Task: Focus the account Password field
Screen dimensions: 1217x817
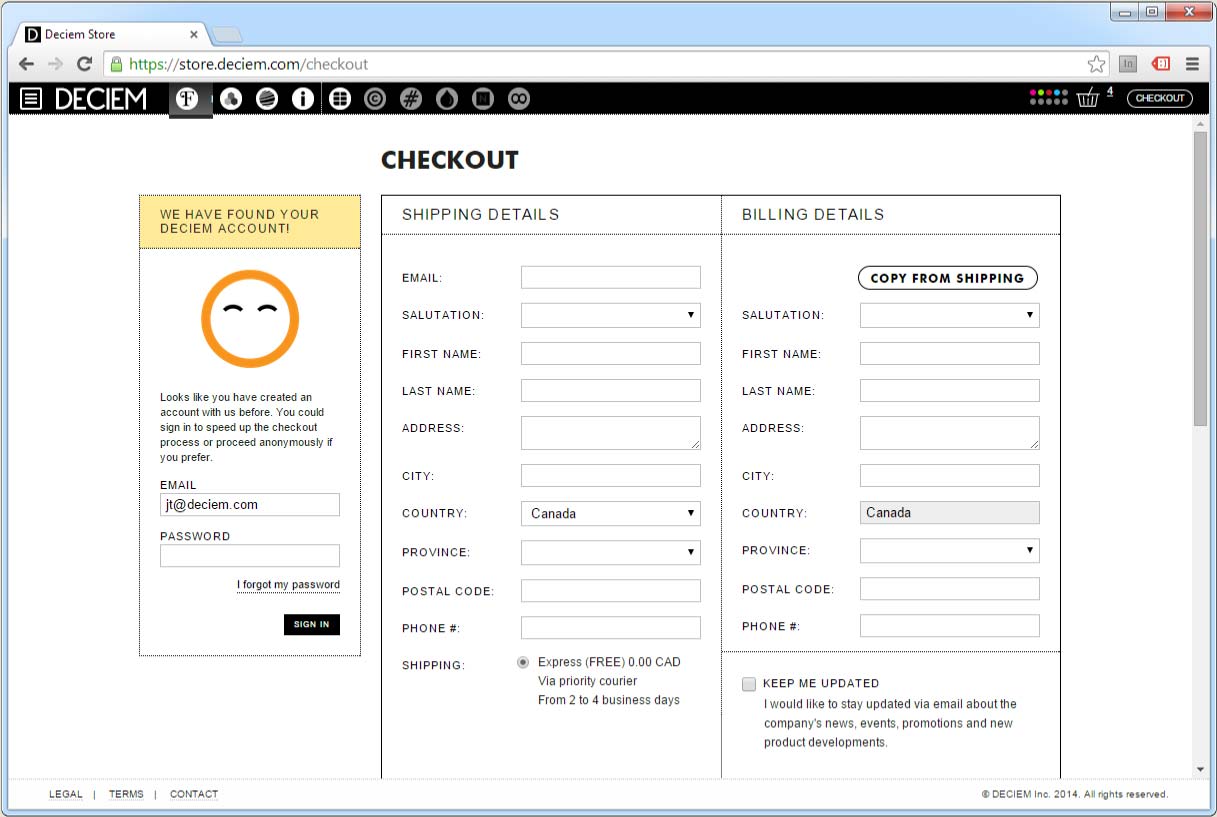Action: 250,555
